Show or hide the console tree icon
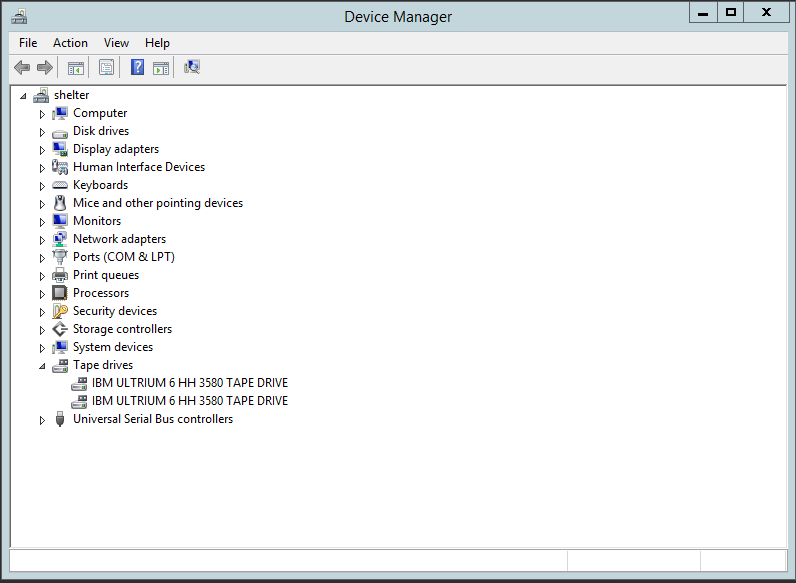Viewport: 796px width, 583px height. pos(76,67)
